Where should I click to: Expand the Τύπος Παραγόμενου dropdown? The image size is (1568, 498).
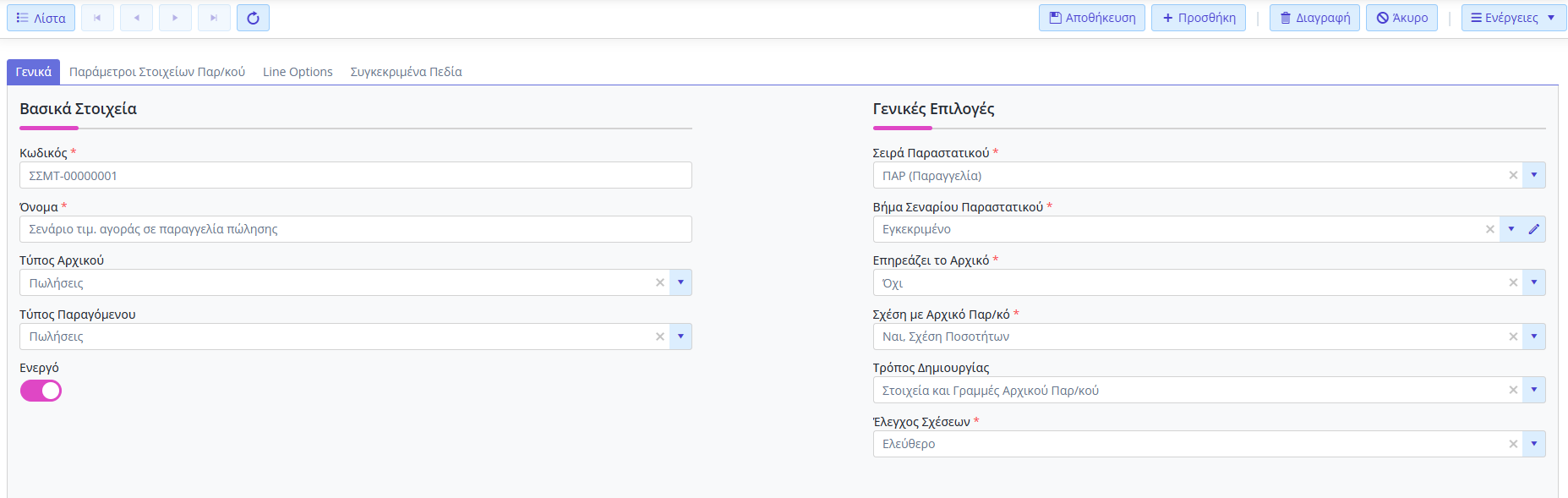680,337
